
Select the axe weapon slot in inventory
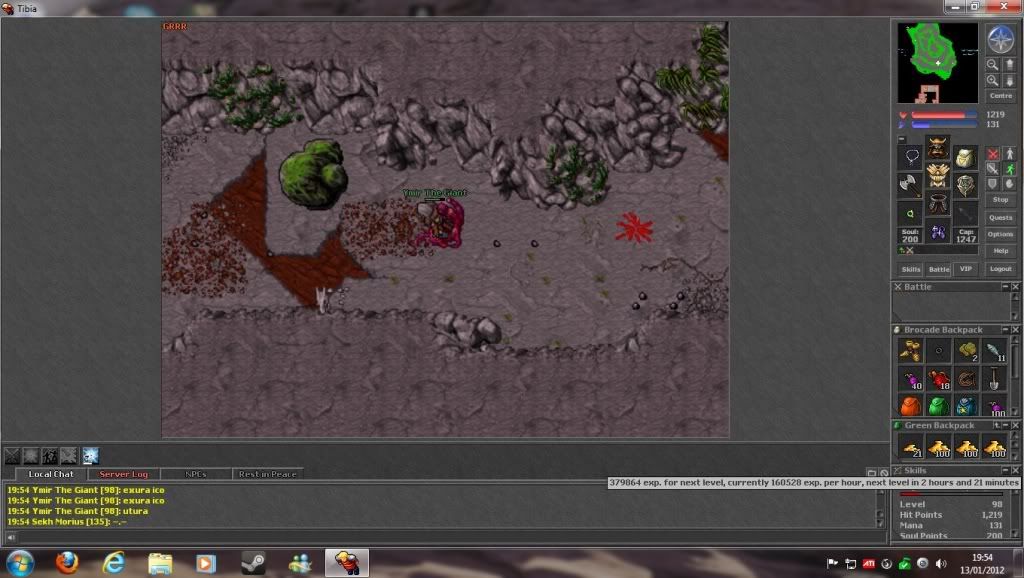pos(910,184)
